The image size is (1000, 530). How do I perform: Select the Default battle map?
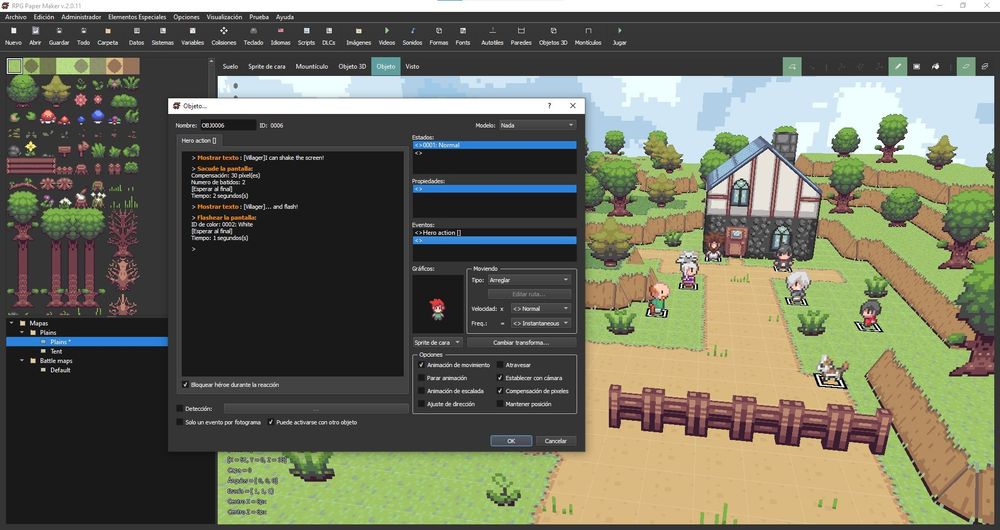(x=60, y=370)
